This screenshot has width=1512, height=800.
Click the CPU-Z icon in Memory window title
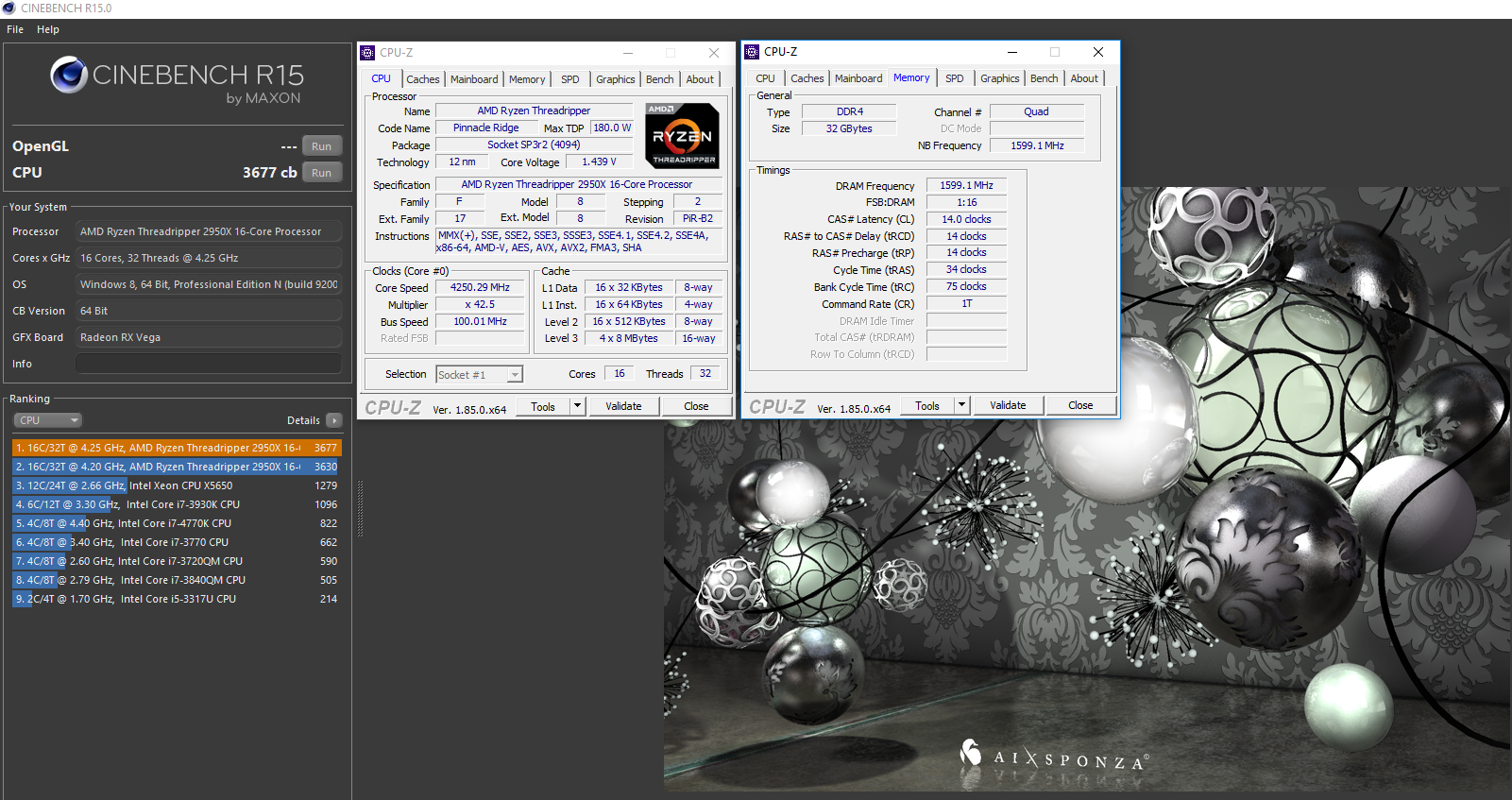coord(752,52)
